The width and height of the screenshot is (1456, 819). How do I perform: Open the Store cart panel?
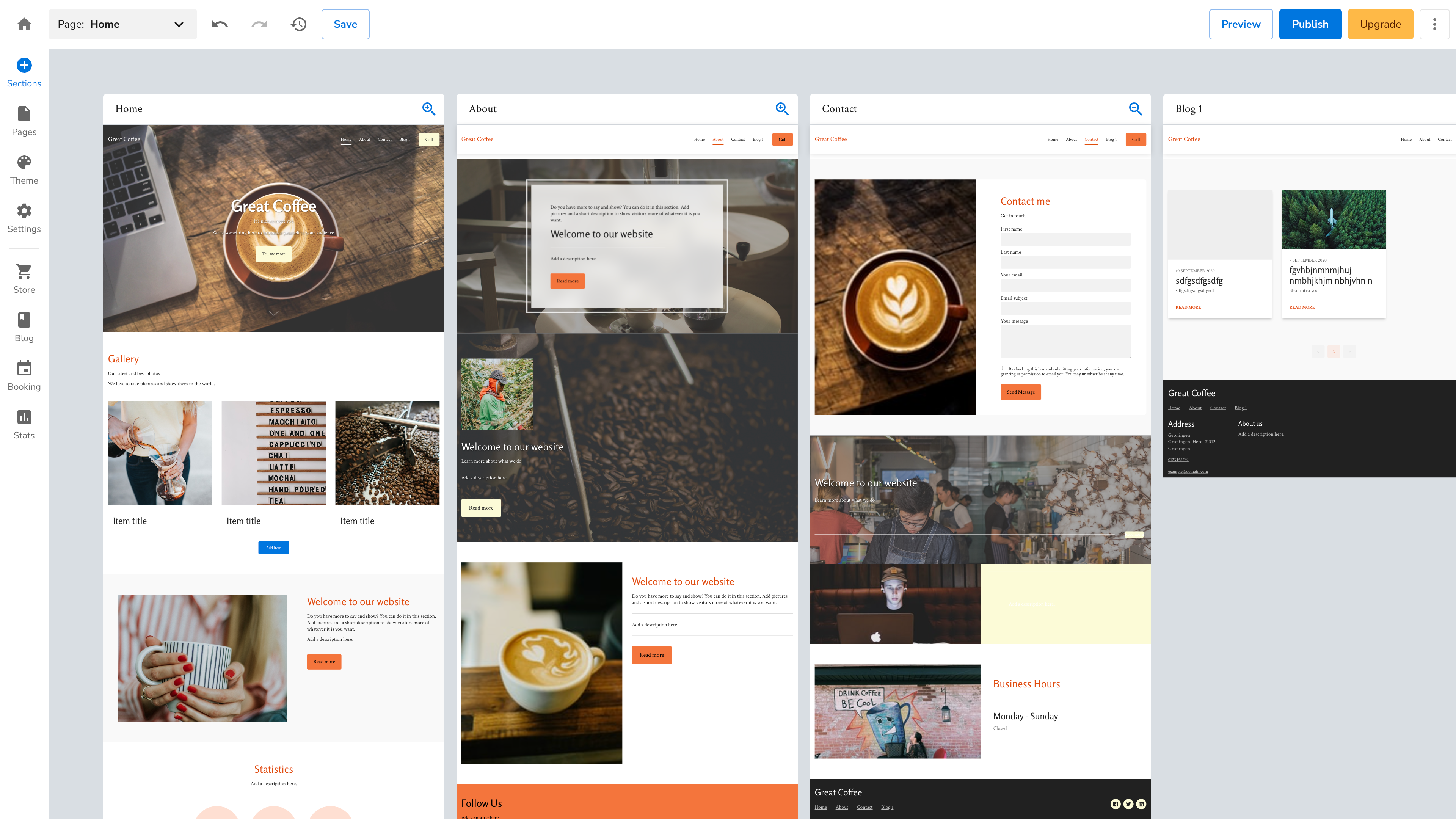[x=24, y=279]
